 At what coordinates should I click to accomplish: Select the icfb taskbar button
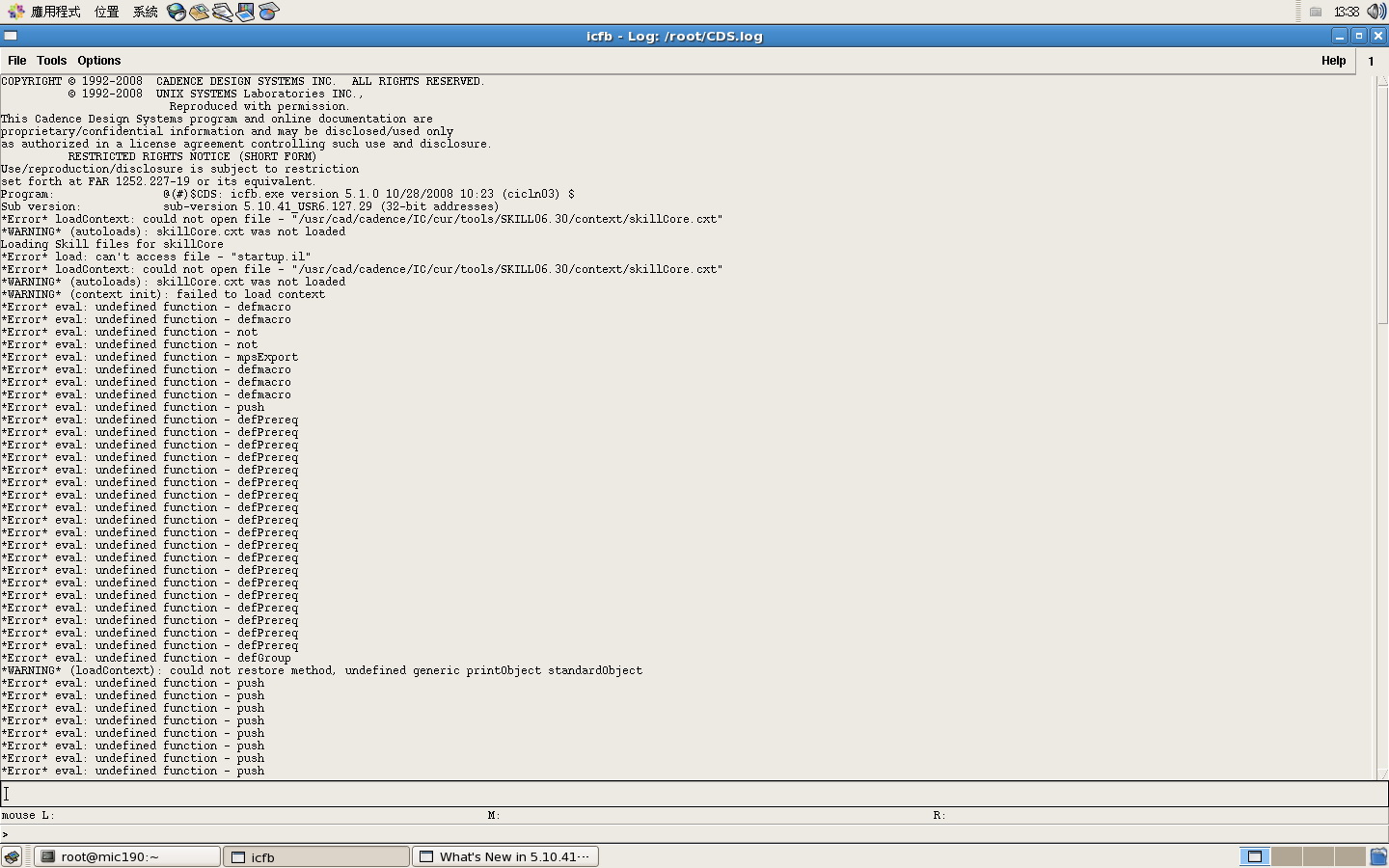coord(316,856)
